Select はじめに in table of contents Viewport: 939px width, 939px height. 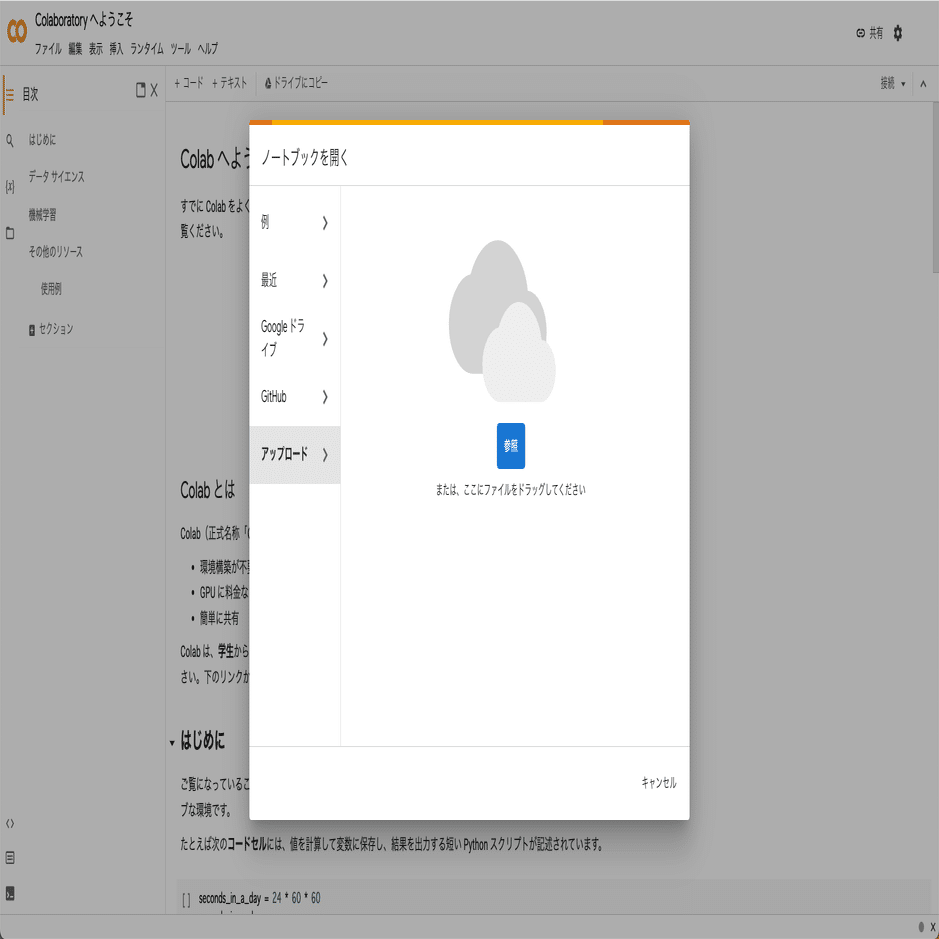coord(42,140)
